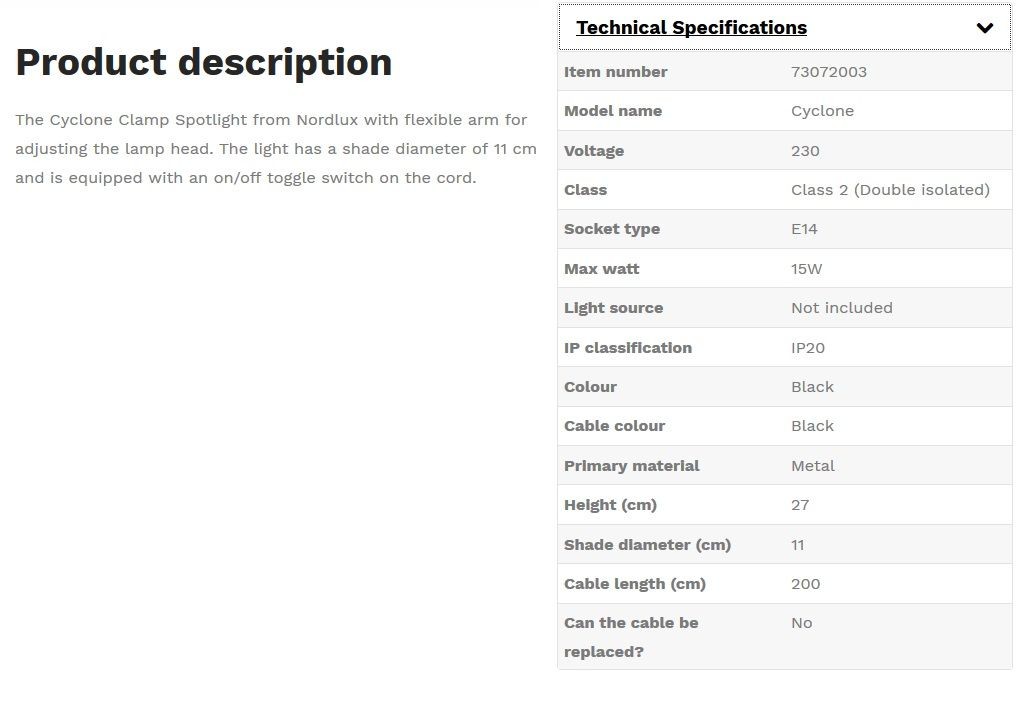Click the IP classification IP20 value

pos(808,348)
